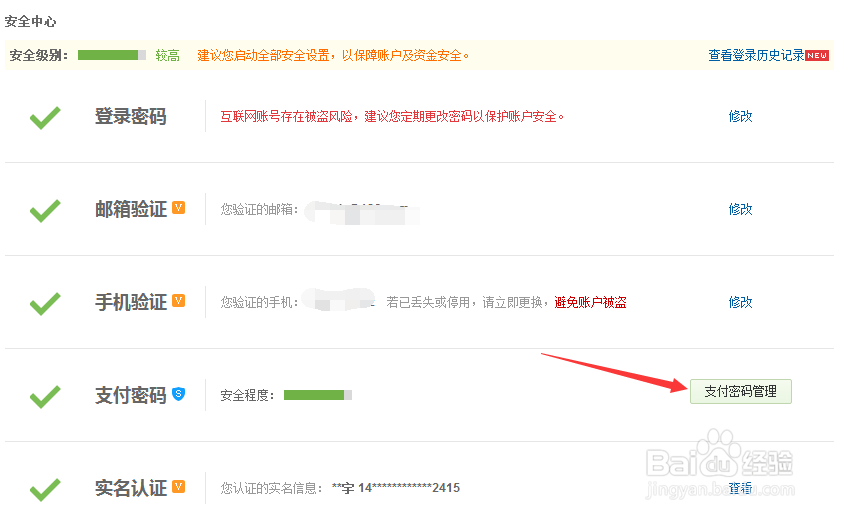Click the 安全程度 payment strength bar
Viewport: 843px width, 519px height.
(317, 395)
